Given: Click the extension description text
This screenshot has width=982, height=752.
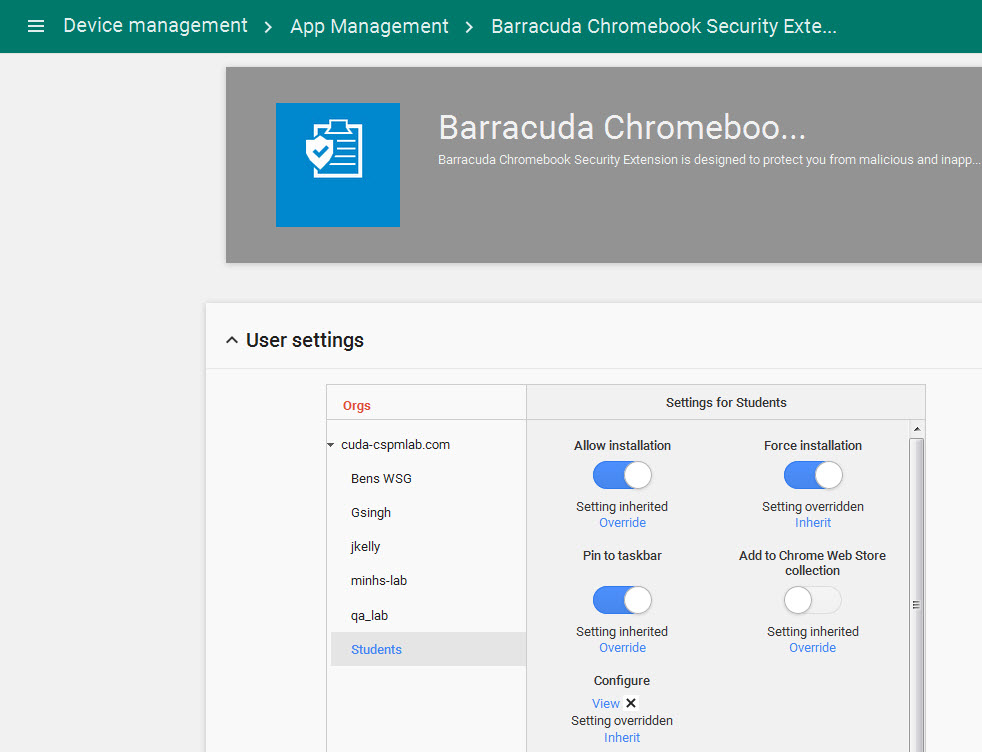Looking at the screenshot, I should tap(709, 160).
